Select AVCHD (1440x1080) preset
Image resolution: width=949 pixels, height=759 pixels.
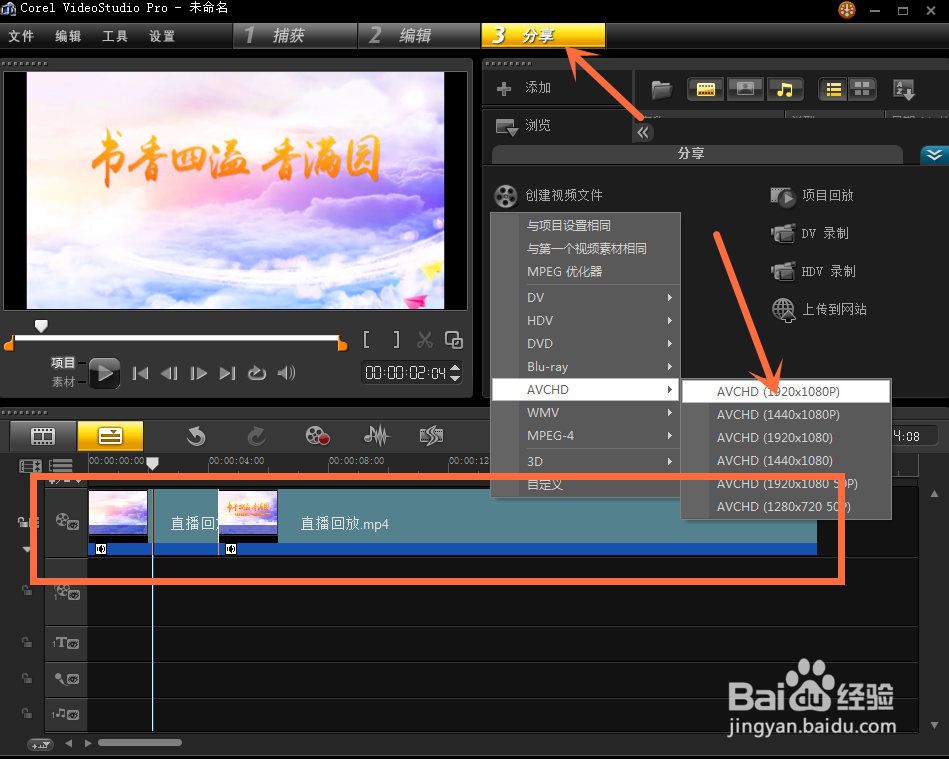click(x=786, y=461)
